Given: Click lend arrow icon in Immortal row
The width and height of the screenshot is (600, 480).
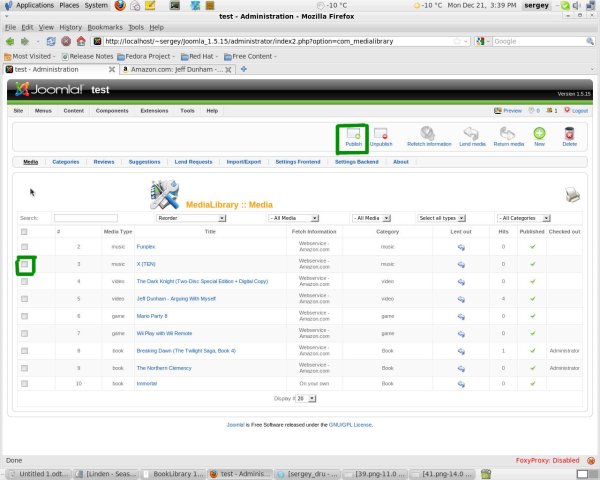Looking at the screenshot, I should pyautogui.click(x=461, y=384).
